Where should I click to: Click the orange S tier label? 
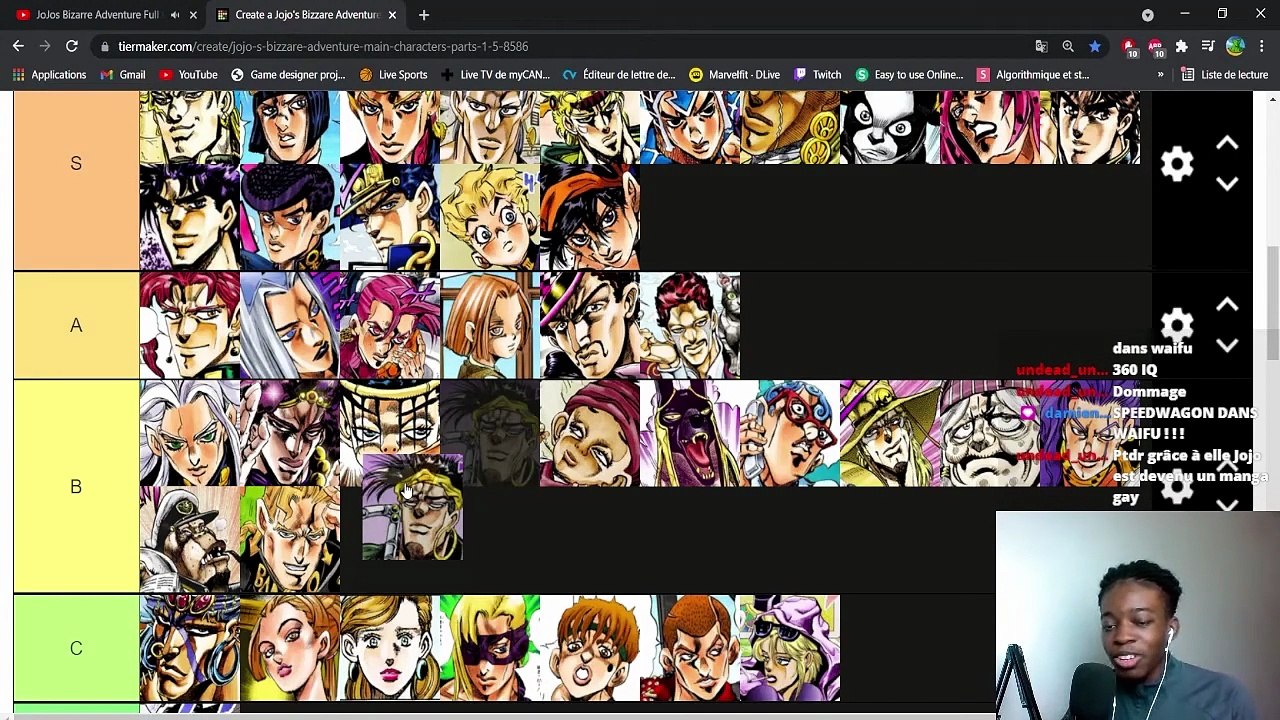[76, 164]
